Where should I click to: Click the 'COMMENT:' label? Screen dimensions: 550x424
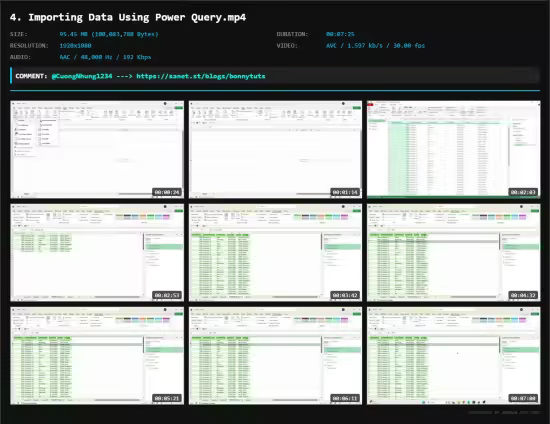click(31, 76)
